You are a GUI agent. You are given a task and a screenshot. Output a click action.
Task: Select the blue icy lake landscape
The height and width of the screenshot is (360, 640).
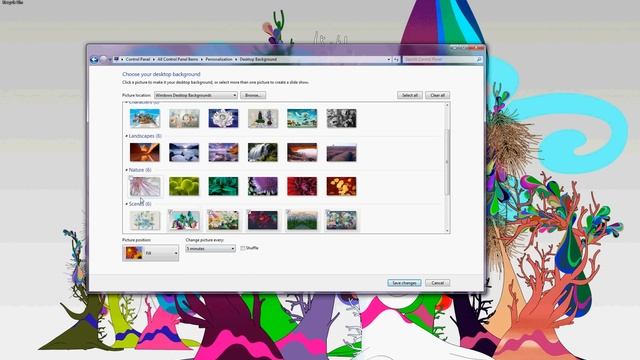tap(184, 152)
